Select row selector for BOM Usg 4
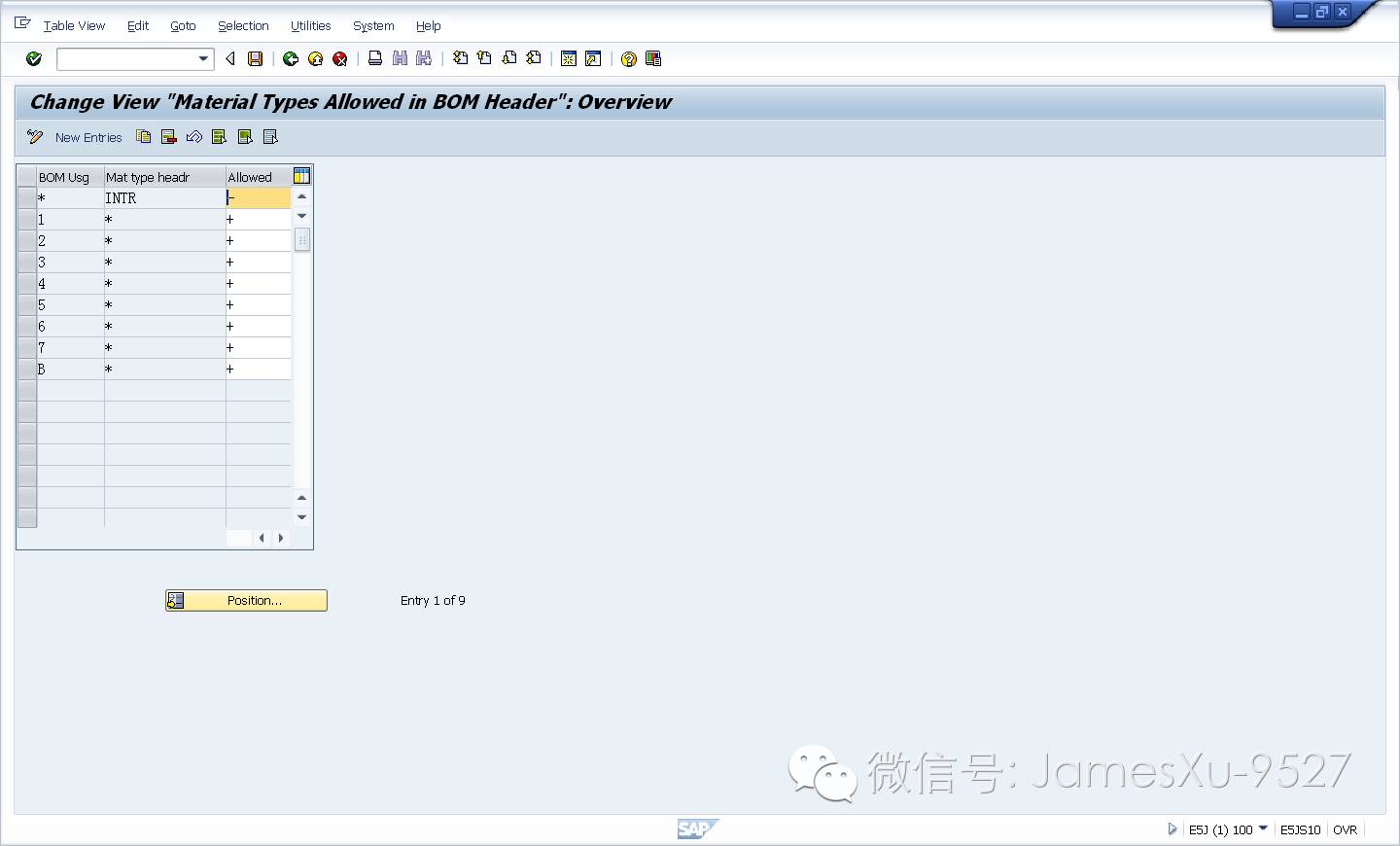Screen dimensions: 1400x846 tap(27, 284)
